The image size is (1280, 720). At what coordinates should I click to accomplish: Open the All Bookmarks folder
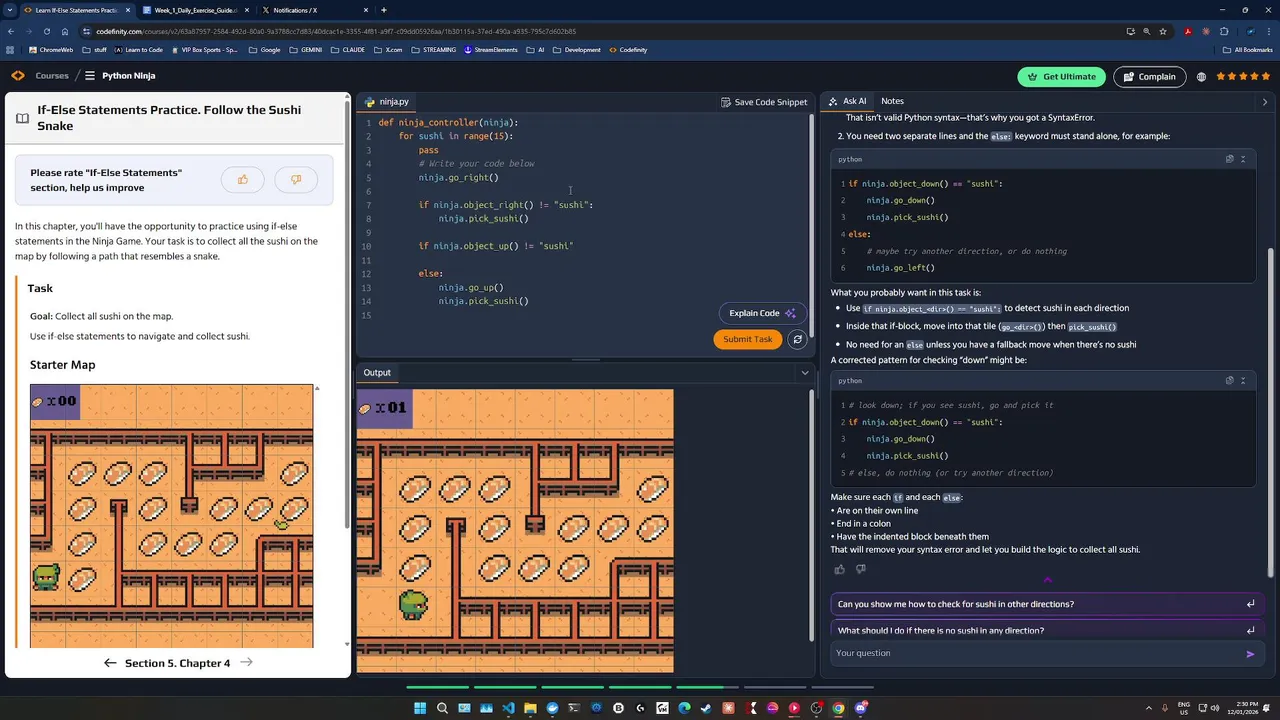1247,50
